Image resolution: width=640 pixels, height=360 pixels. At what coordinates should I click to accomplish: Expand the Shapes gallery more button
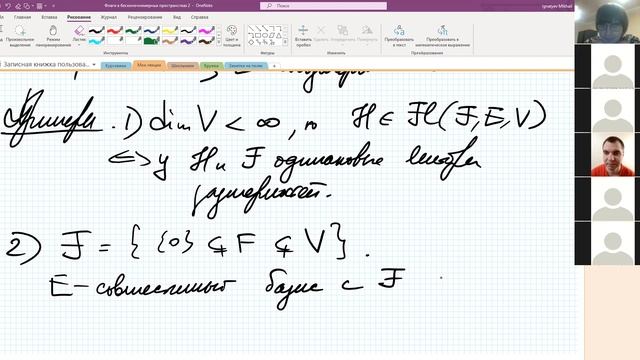click(x=285, y=42)
